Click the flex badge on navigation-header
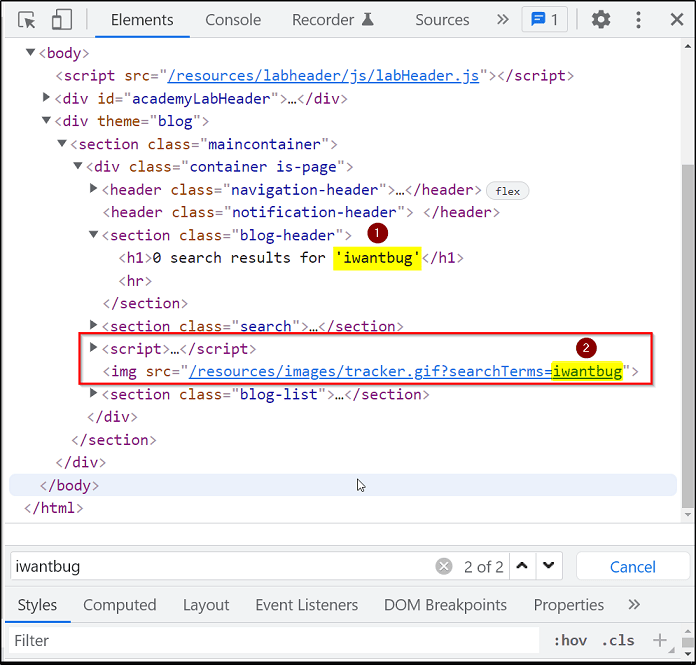This screenshot has width=696, height=665. coord(507,191)
